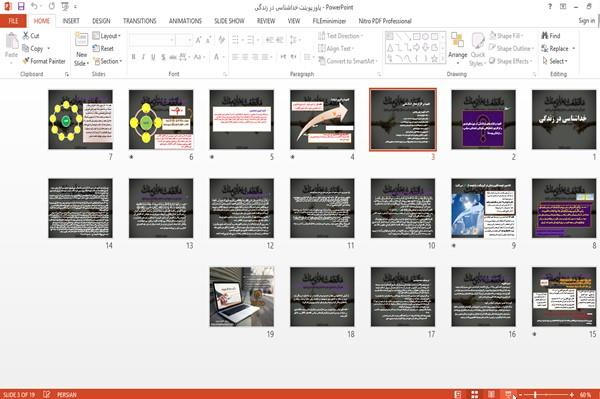
Task: Toggle Italic formatting
Action: 143,57
